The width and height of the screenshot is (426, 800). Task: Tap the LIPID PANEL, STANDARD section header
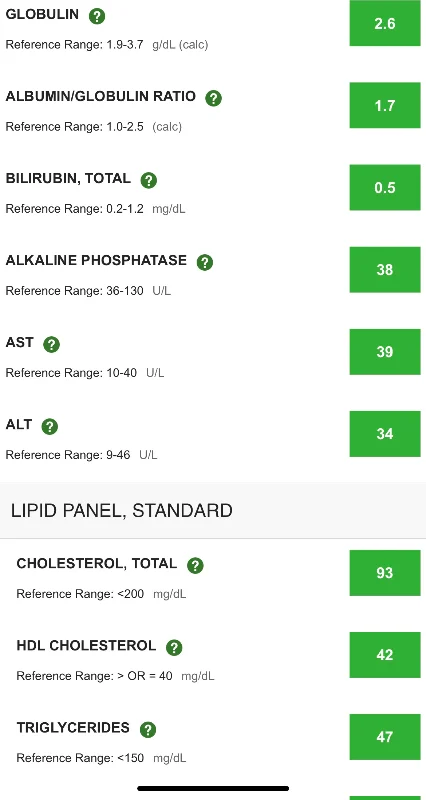(213, 510)
